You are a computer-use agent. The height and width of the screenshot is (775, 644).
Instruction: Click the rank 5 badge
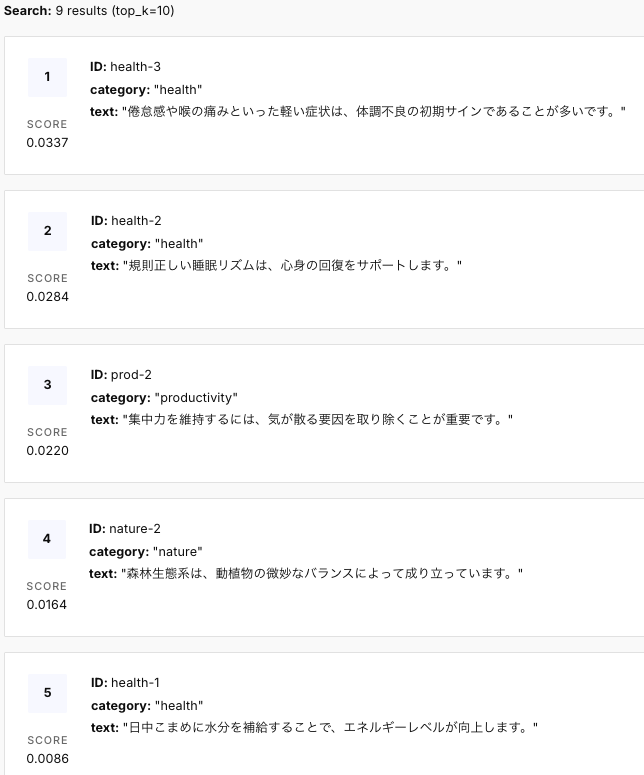click(x=47, y=693)
